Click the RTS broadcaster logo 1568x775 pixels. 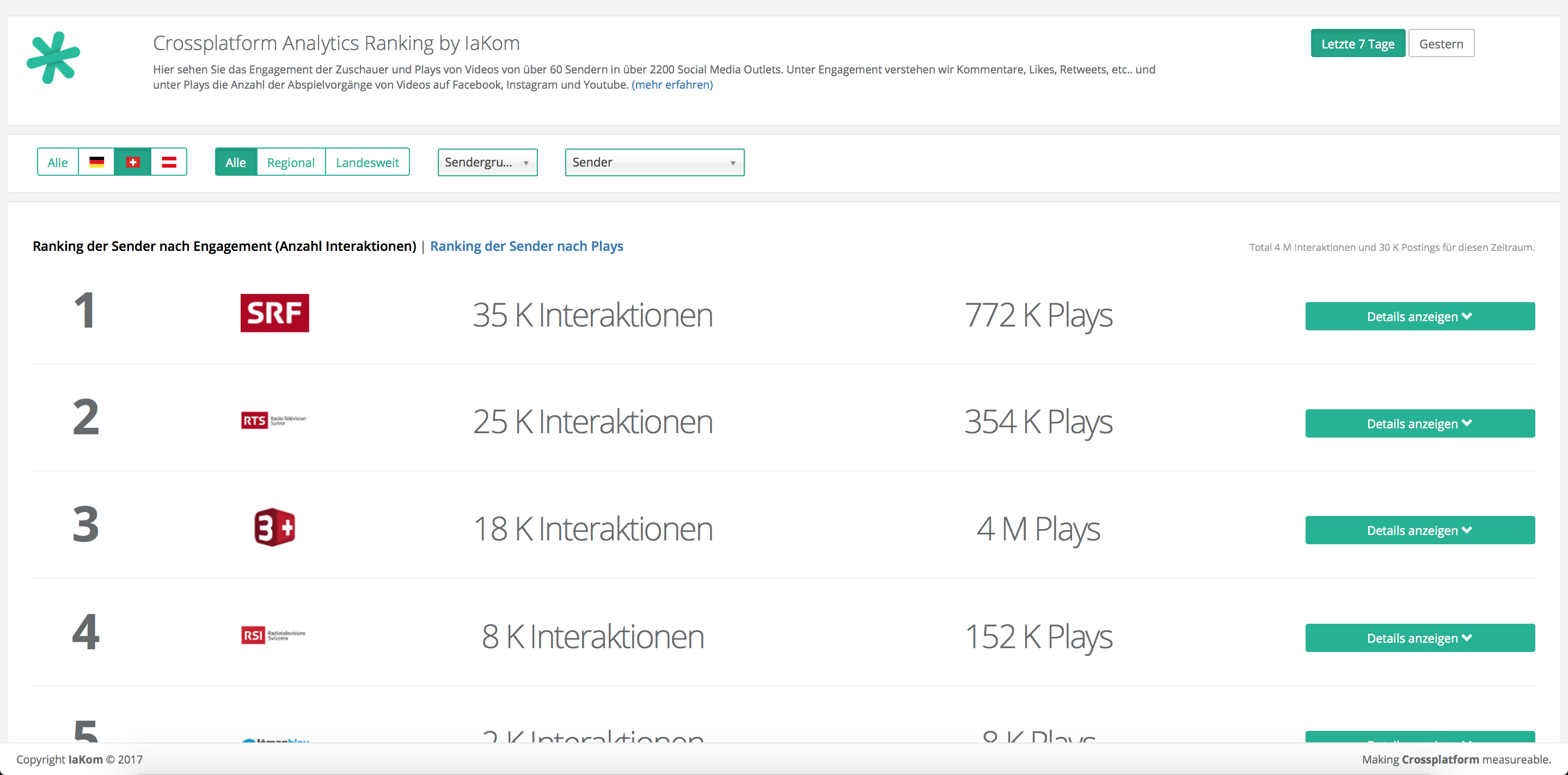pyautogui.click(x=274, y=420)
